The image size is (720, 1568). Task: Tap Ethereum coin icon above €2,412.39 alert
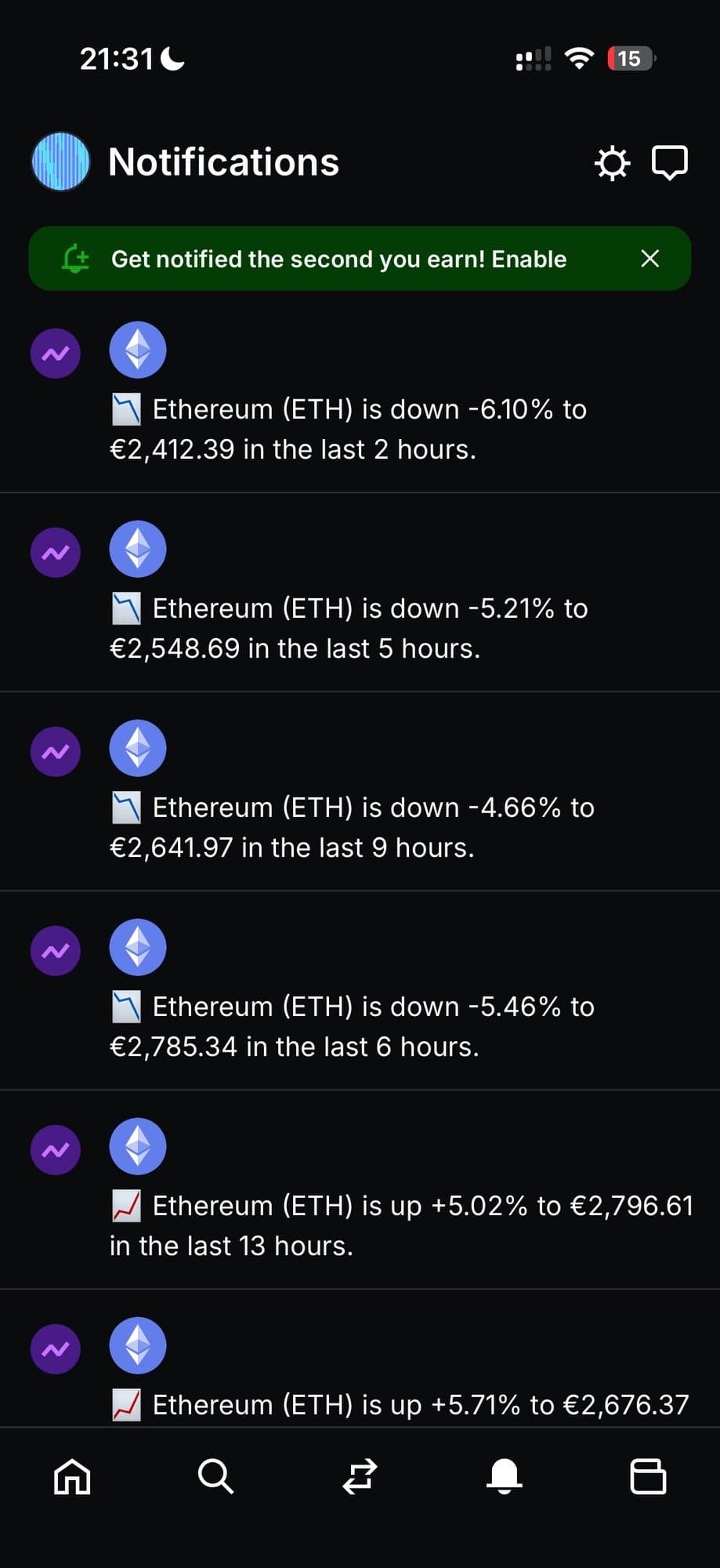click(138, 350)
